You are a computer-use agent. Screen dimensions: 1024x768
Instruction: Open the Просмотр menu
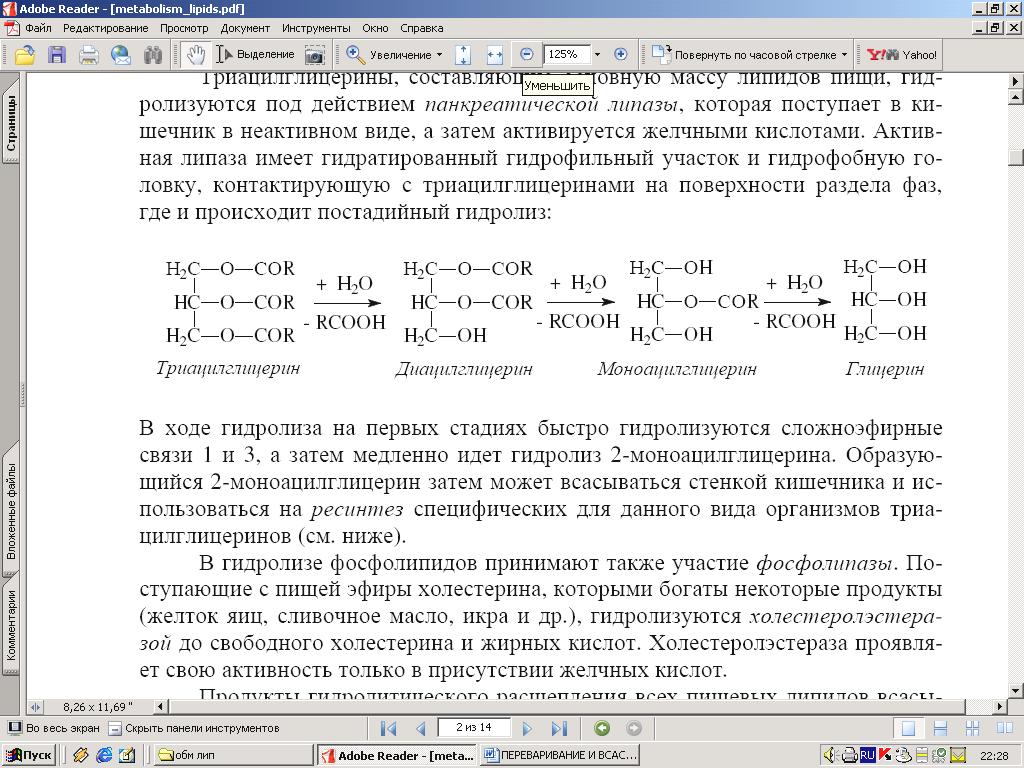pyautogui.click(x=184, y=28)
